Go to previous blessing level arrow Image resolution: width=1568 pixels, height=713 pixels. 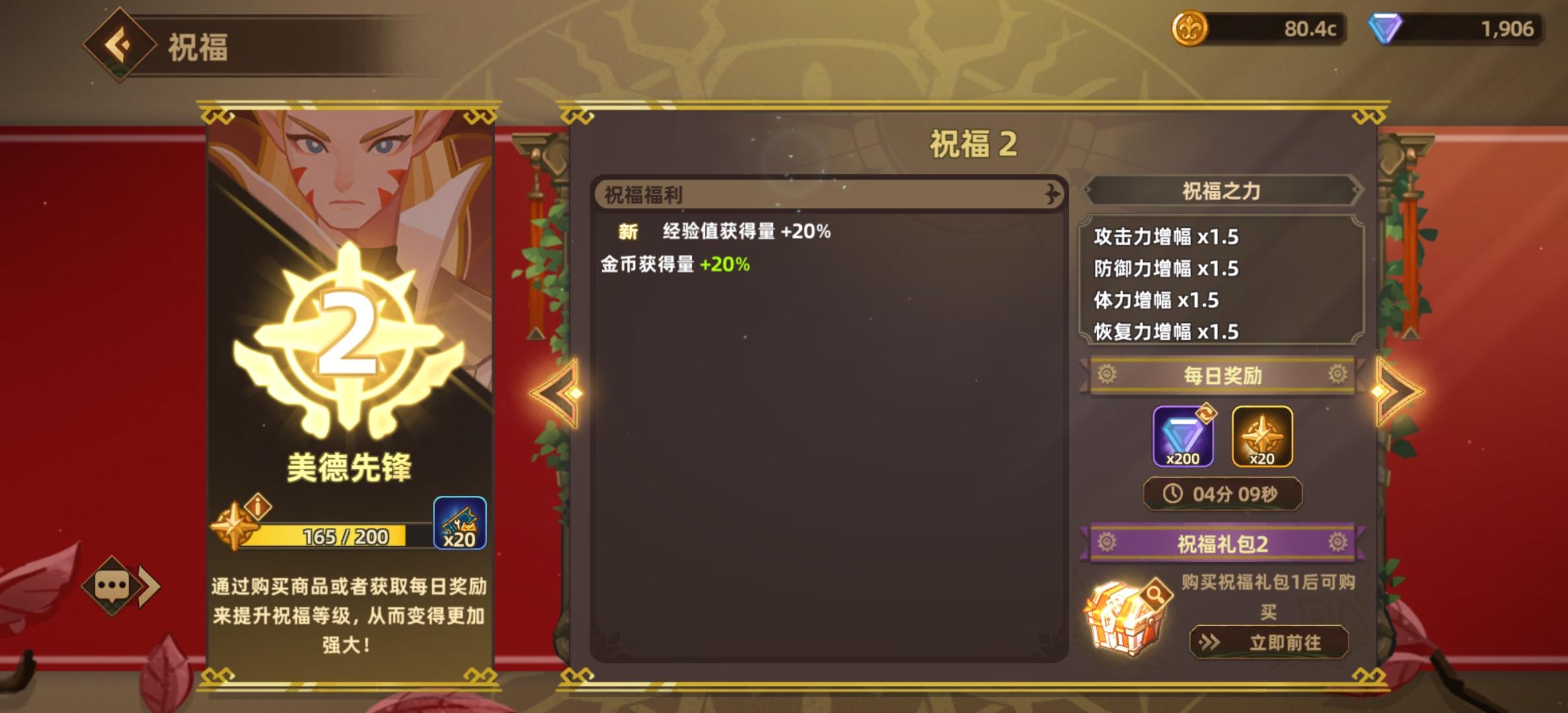(x=556, y=393)
